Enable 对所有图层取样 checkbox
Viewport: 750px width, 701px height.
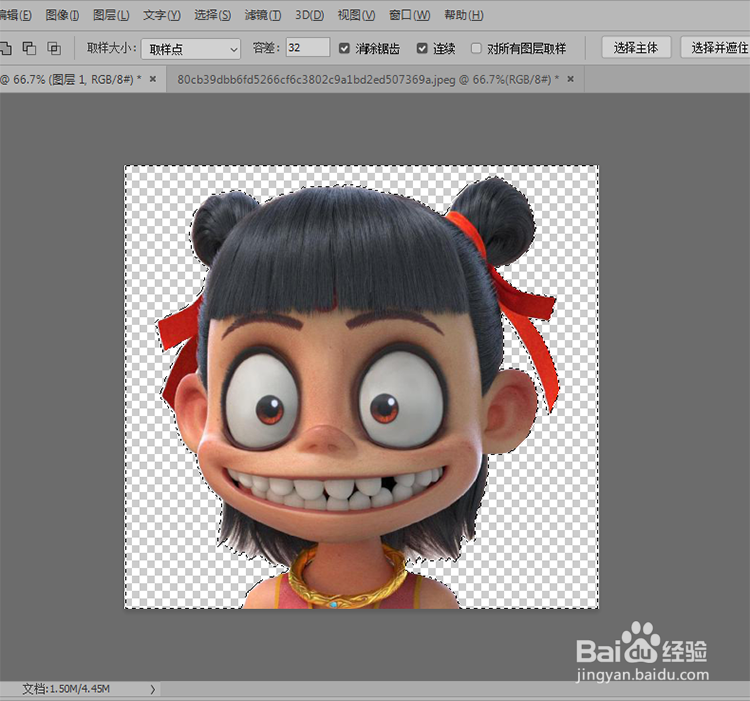coord(476,48)
